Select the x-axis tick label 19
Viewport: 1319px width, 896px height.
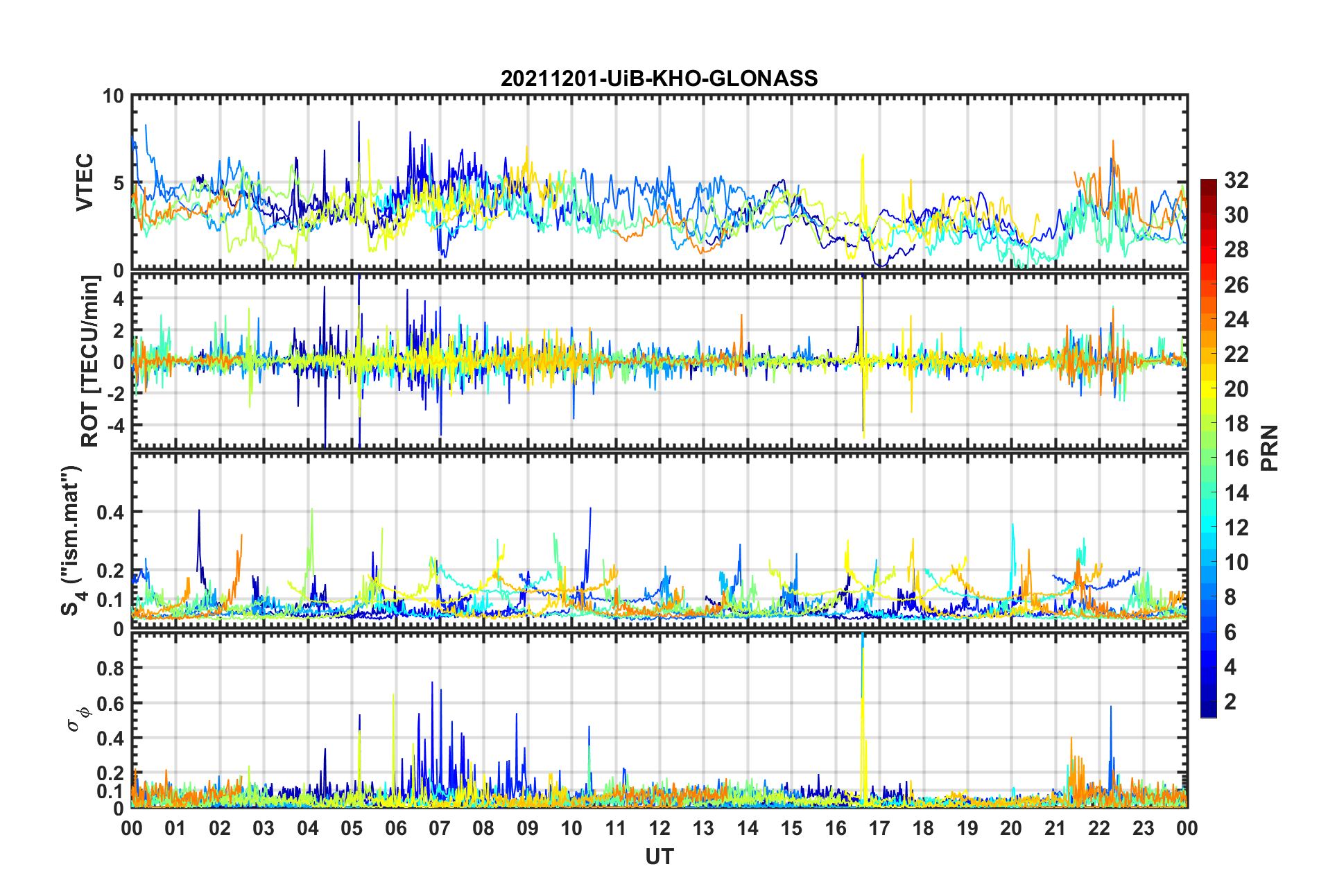tap(967, 828)
